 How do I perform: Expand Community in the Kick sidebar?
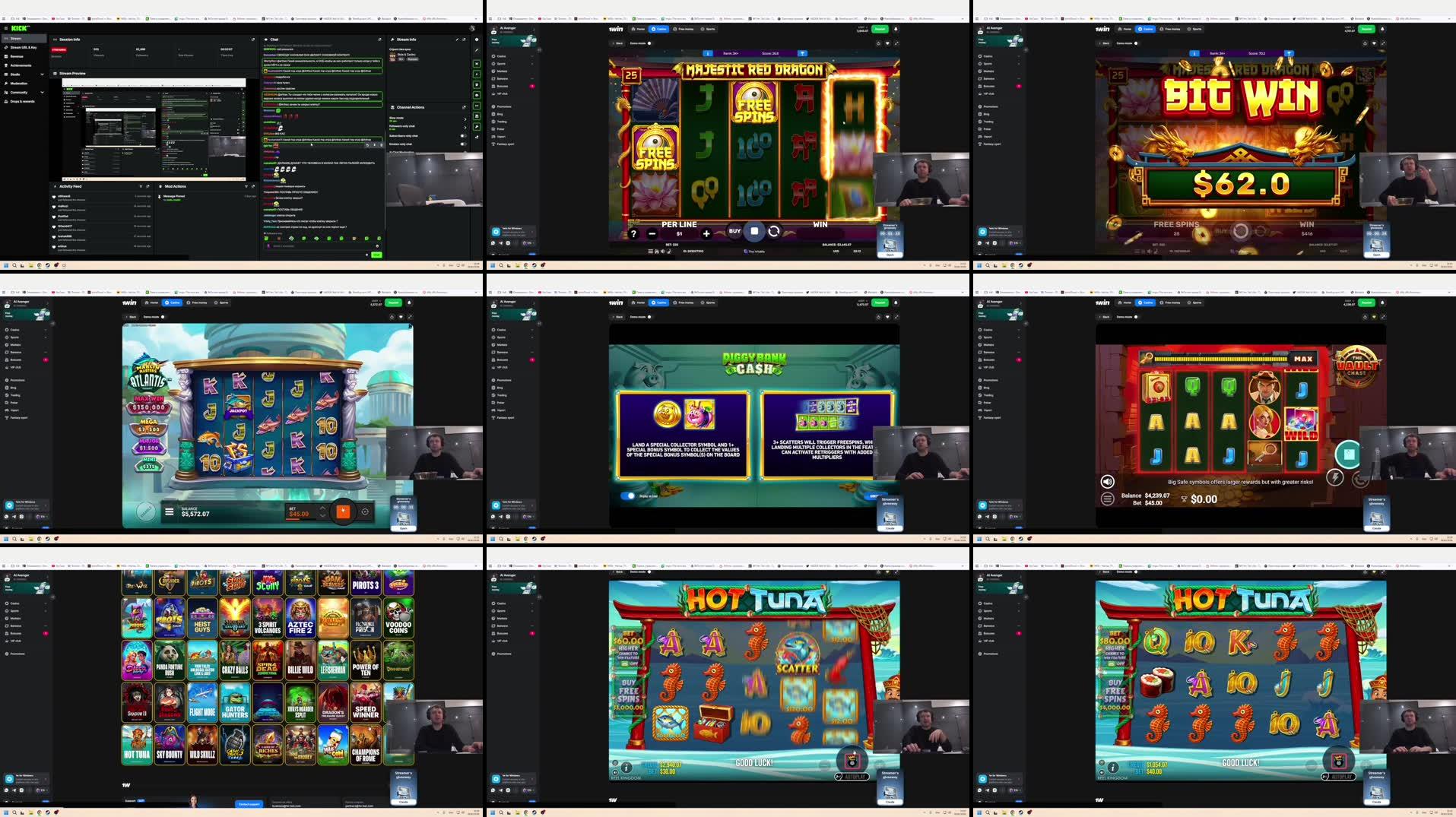tap(42, 92)
